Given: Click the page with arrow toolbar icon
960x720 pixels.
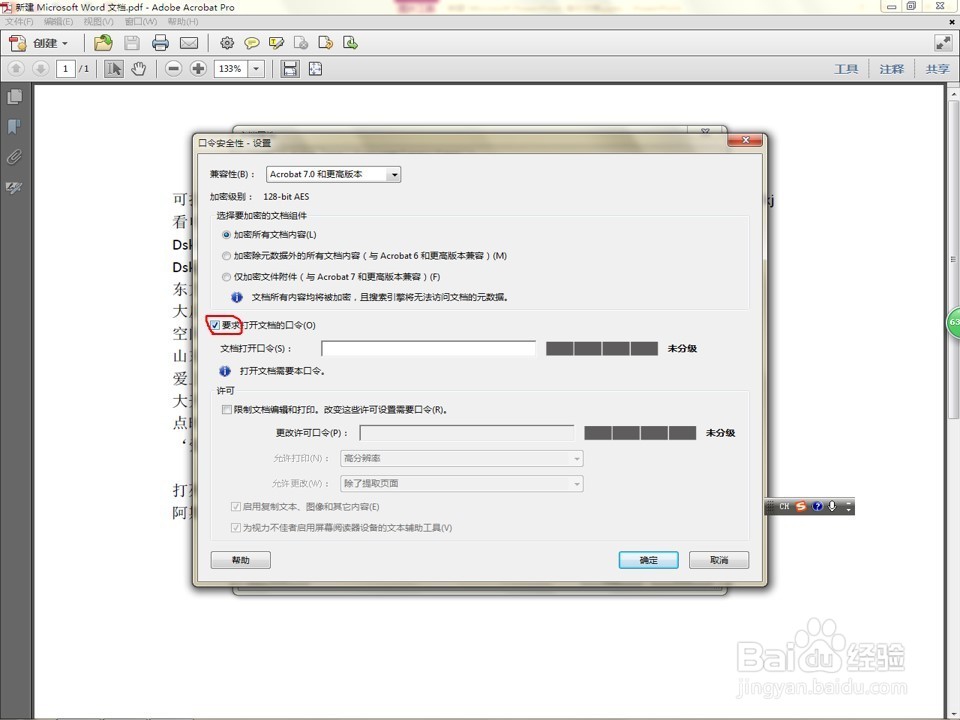Looking at the screenshot, I should point(326,43).
